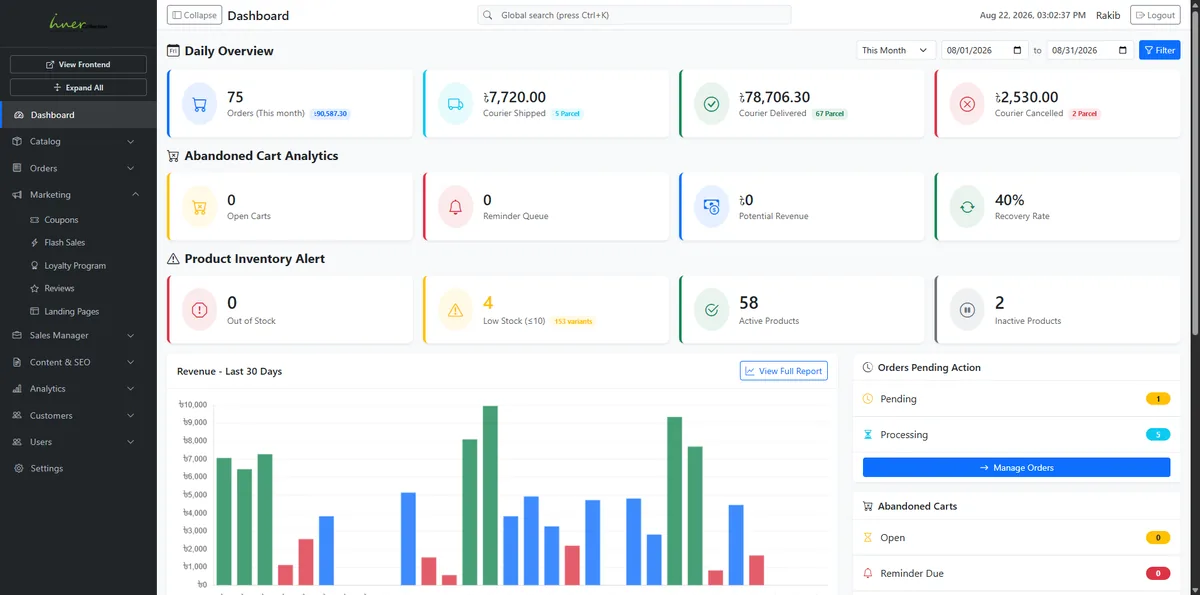1200x595 pixels.
Task: Click the start date field 08/01/2026
Action: 985,50
